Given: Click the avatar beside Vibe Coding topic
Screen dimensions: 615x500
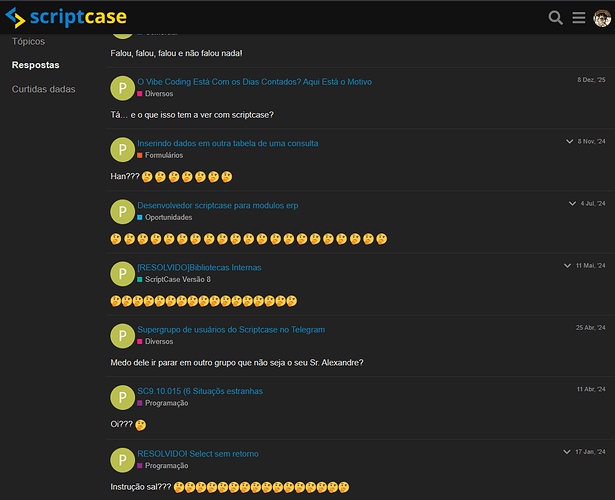Looking at the screenshot, I should [122, 87].
